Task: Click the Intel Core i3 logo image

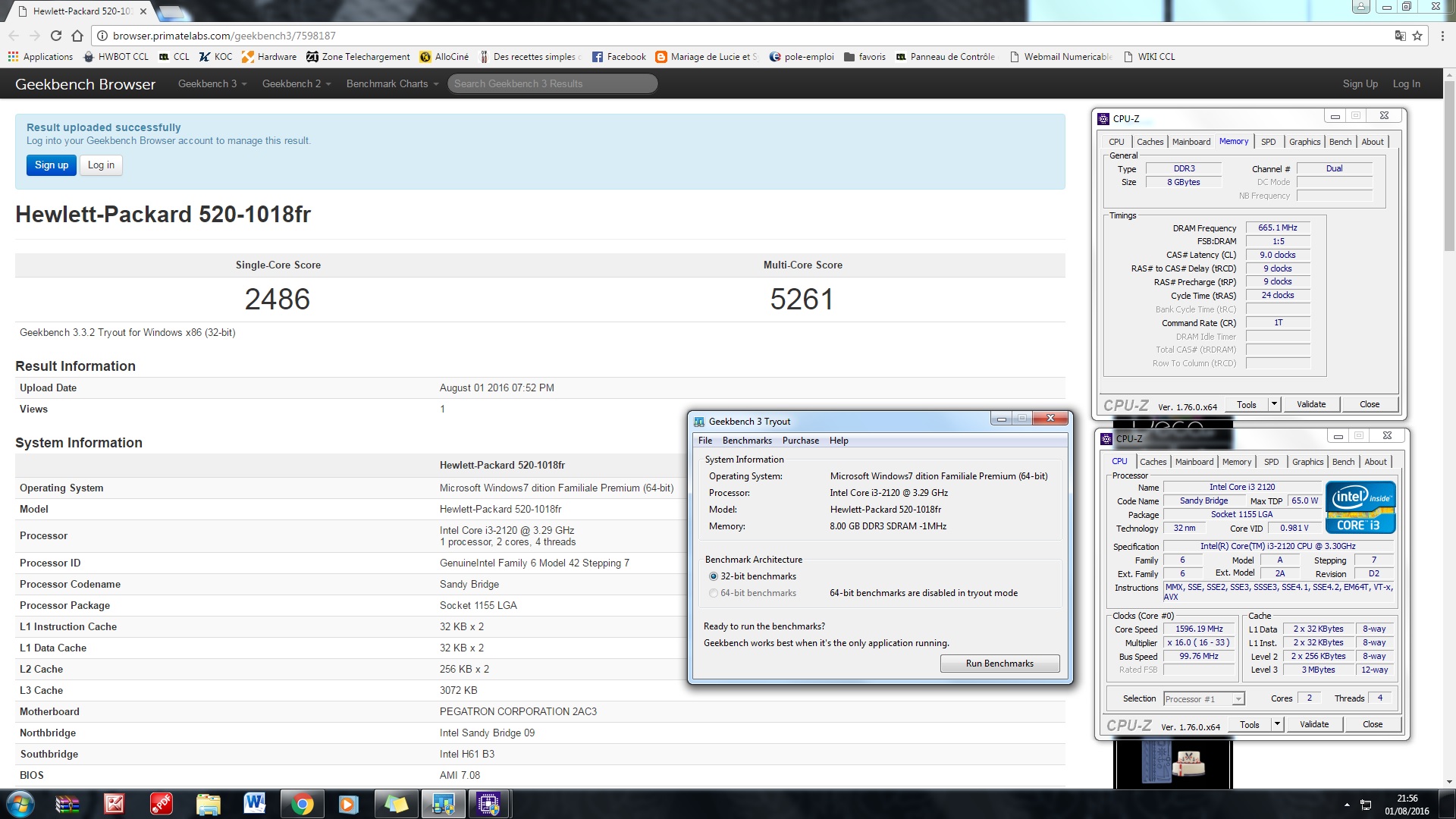Action: [x=1360, y=507]
